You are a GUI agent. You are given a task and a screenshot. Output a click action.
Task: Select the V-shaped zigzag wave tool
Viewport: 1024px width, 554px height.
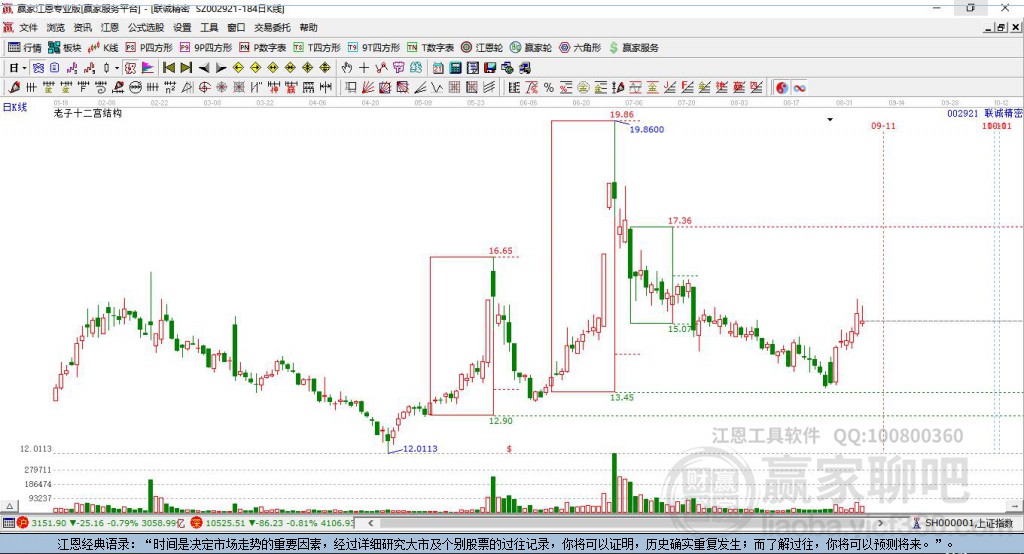point(436,88)
